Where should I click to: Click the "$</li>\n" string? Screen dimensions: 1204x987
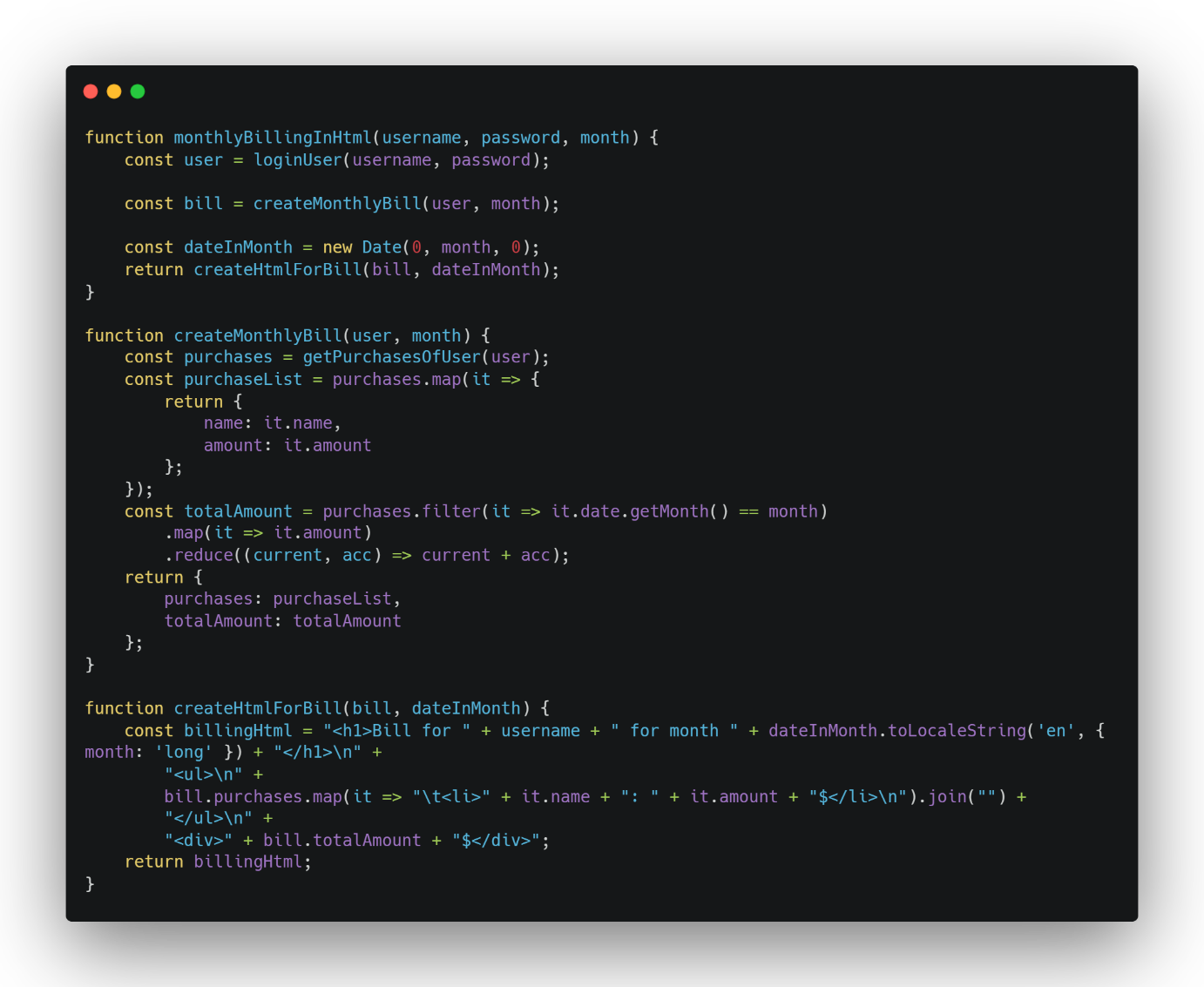[x=858, y=797]
